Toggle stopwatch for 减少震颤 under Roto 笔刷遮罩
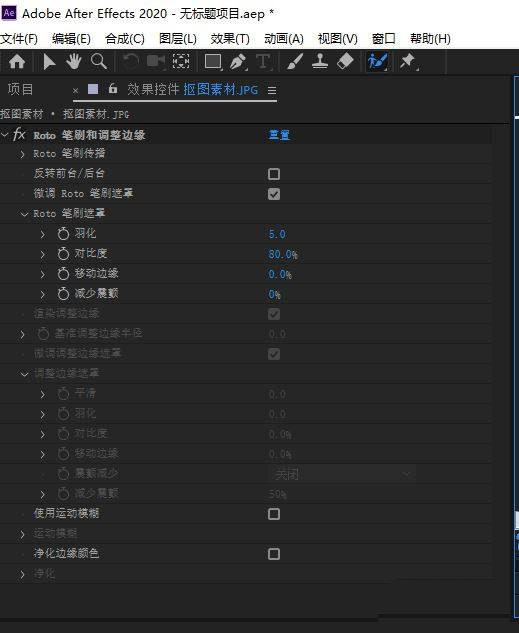The width and height of the screenshot is (519, 633). click(63, 294)
